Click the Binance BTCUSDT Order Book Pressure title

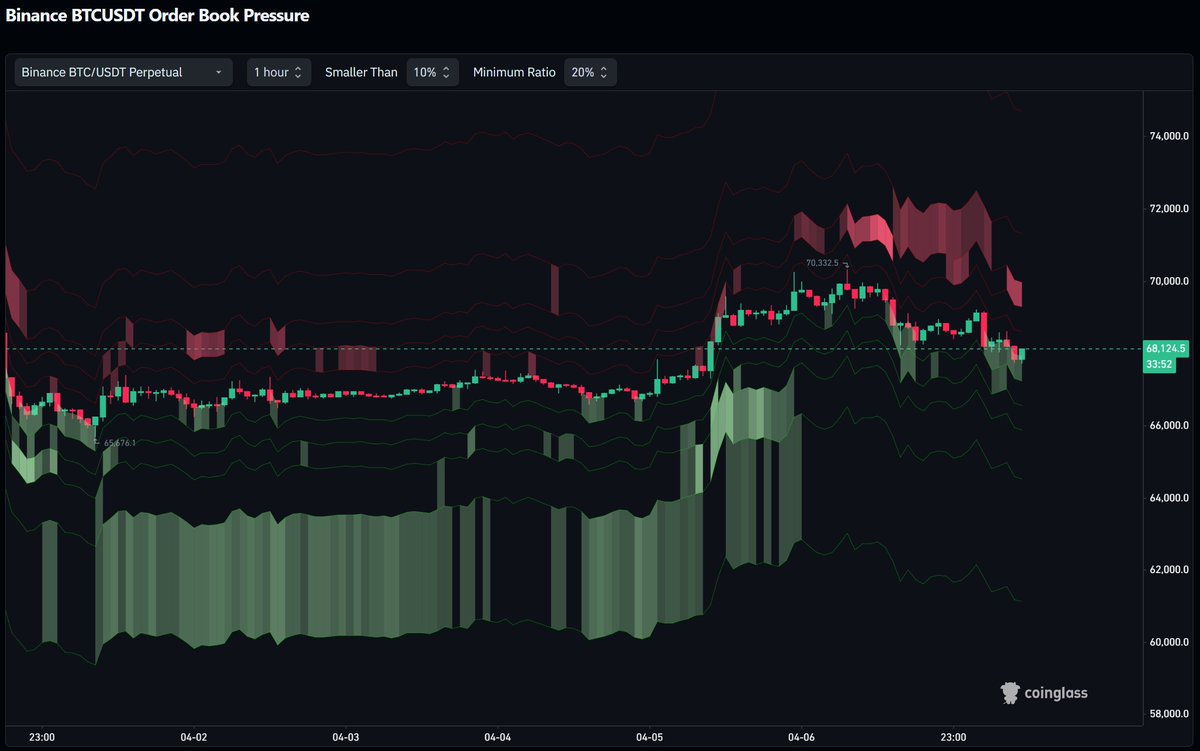click(158, 16)
